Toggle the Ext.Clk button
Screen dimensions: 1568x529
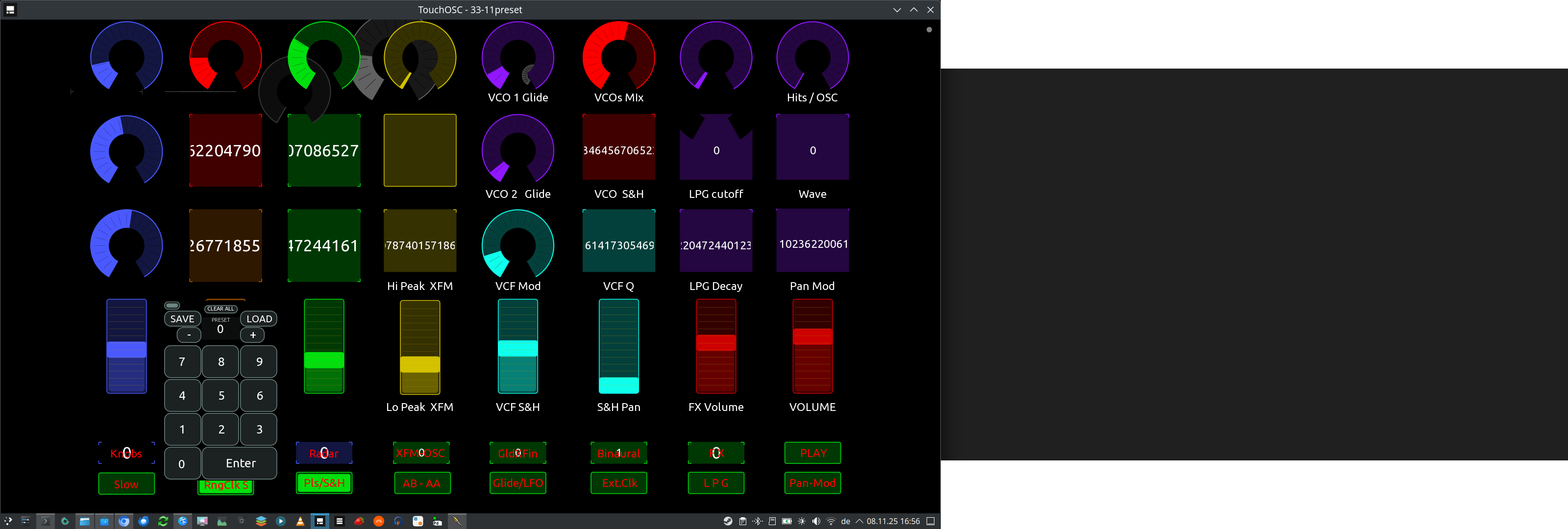tap(619, 483)
